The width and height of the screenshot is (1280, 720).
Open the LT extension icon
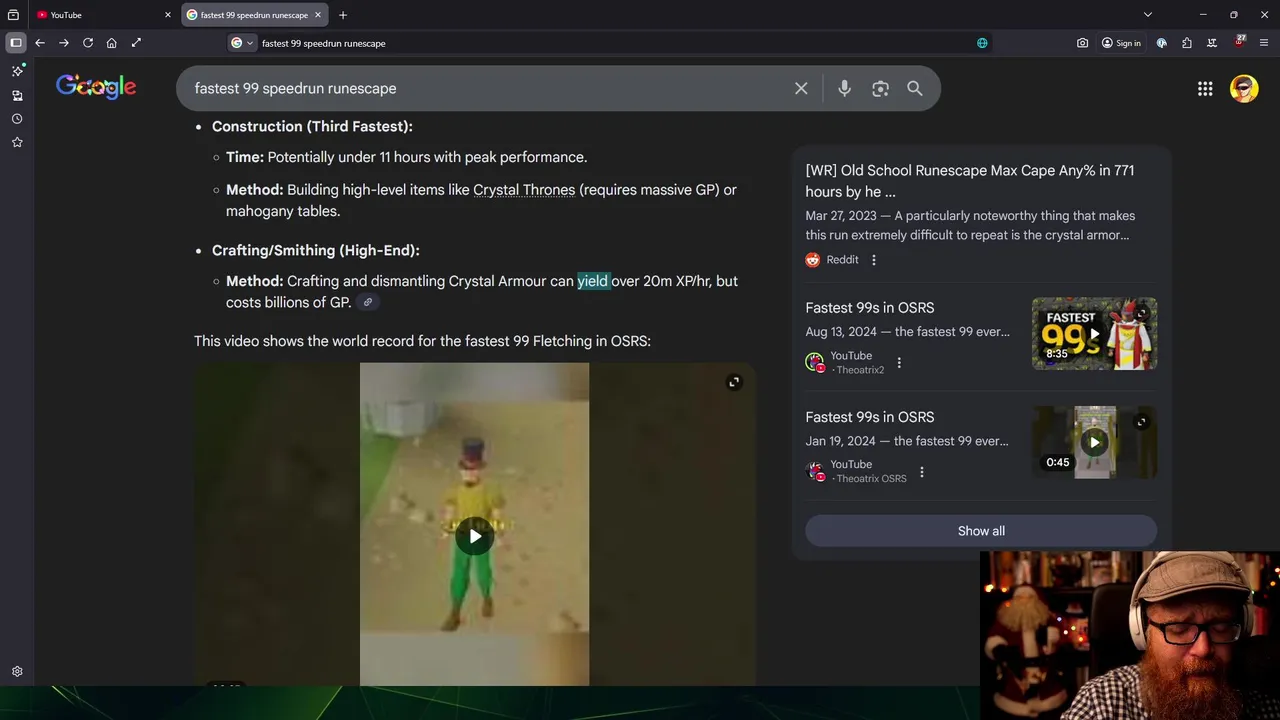click(x=1212, y=43)
